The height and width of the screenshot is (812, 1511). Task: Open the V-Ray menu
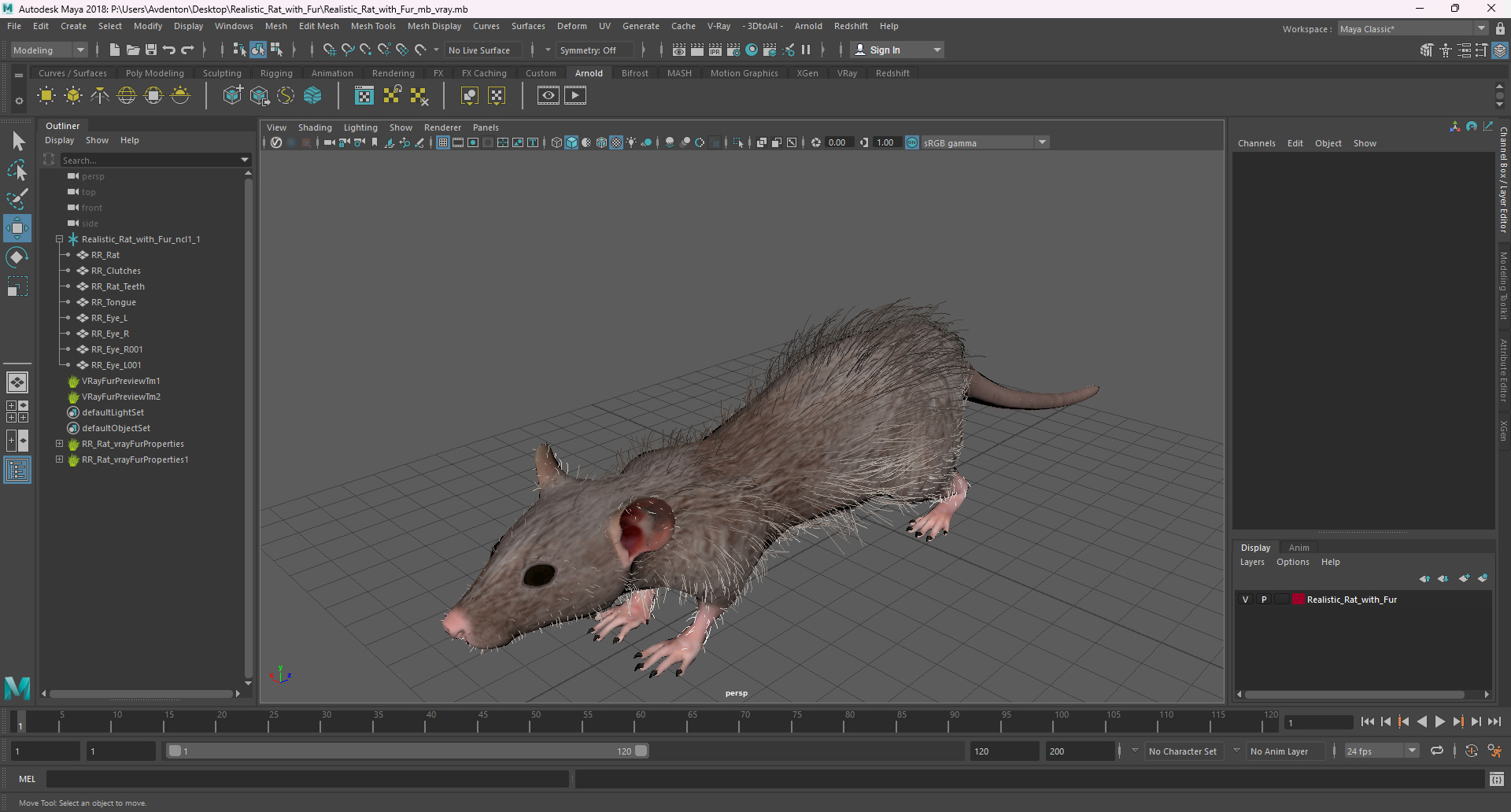coord(719,26)
